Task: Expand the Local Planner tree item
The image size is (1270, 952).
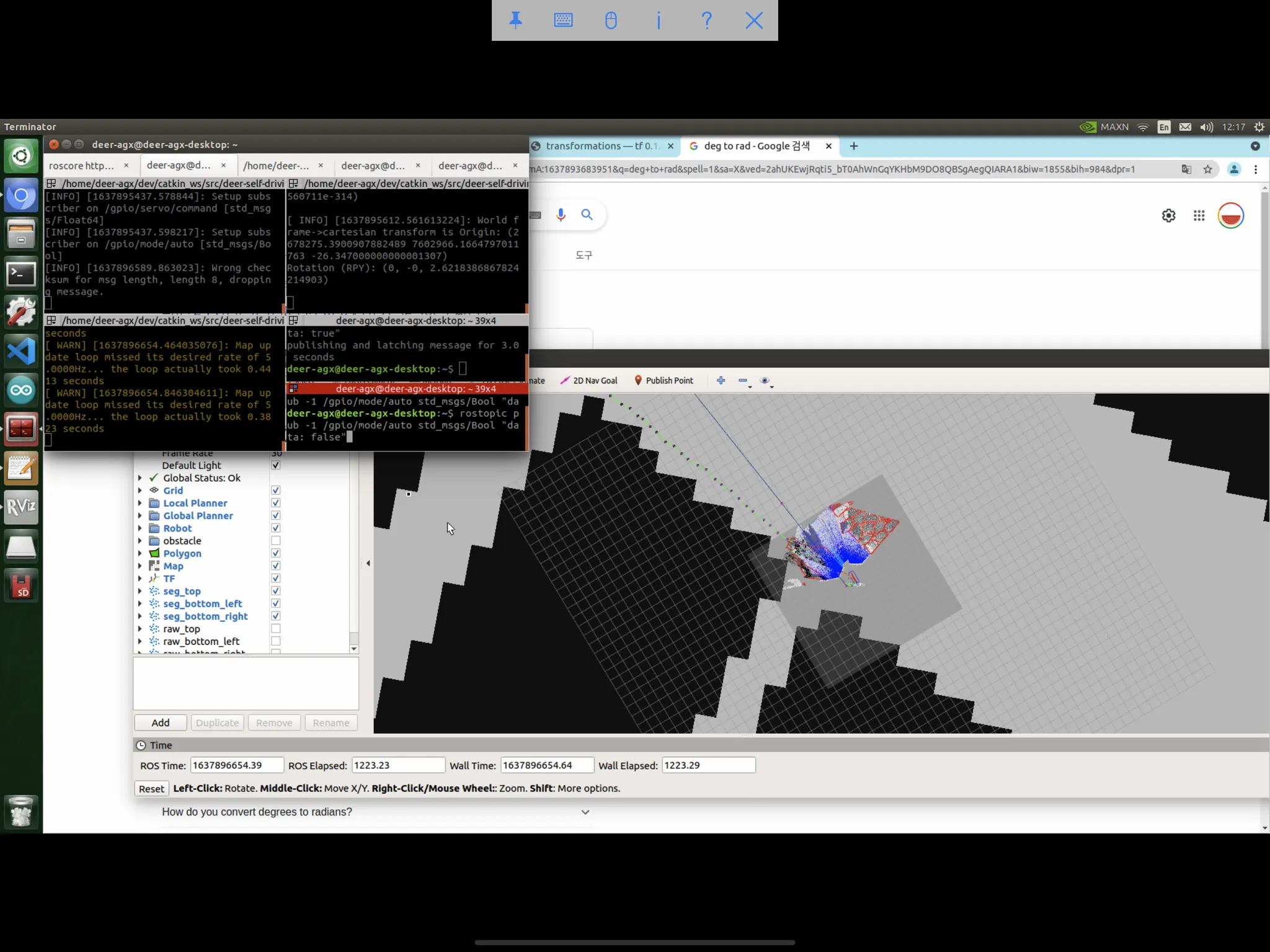Action: point(140,503)
